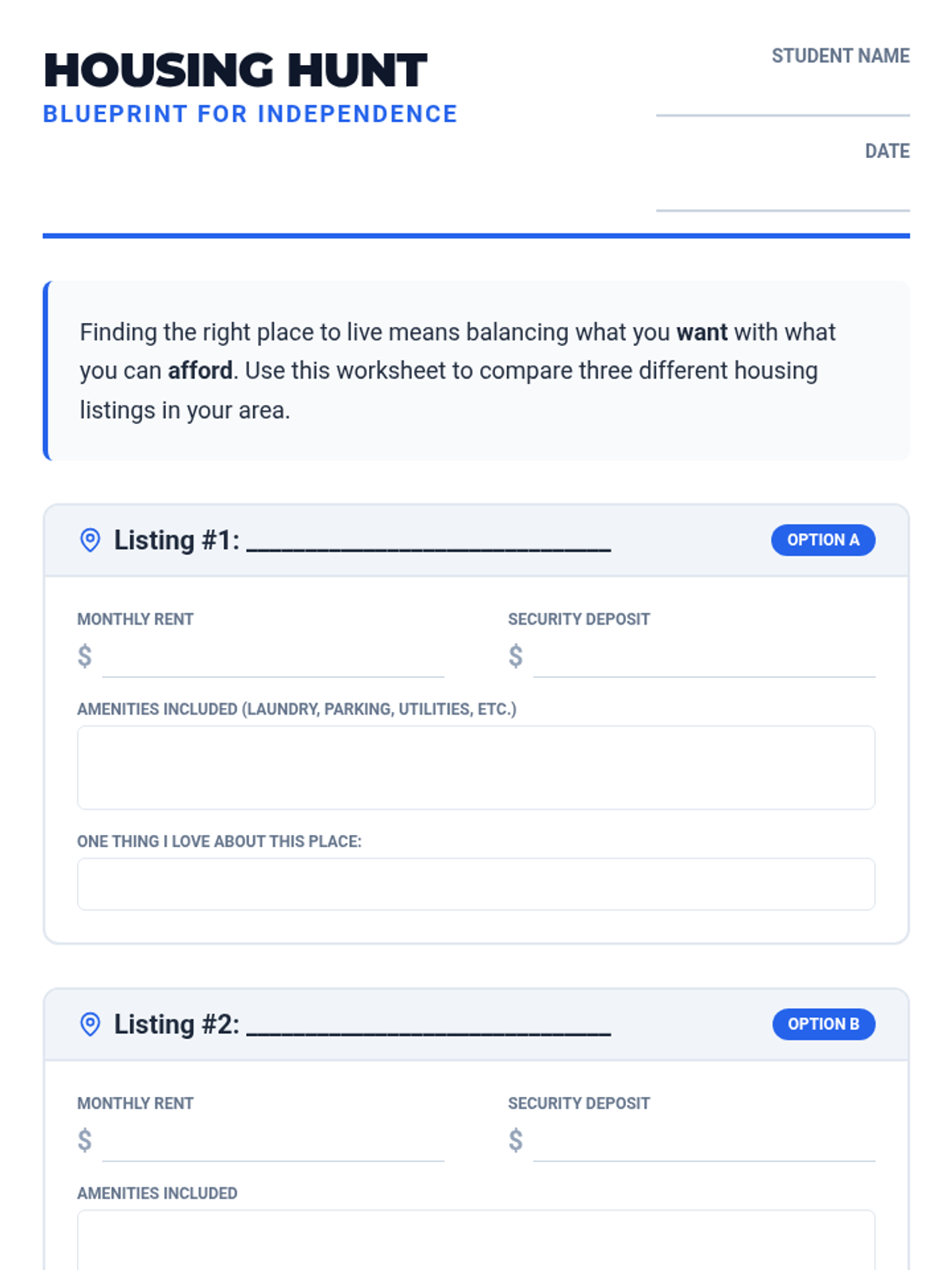Click the dollar sign before Listing #2 monthly rent

coord(85,1141)
